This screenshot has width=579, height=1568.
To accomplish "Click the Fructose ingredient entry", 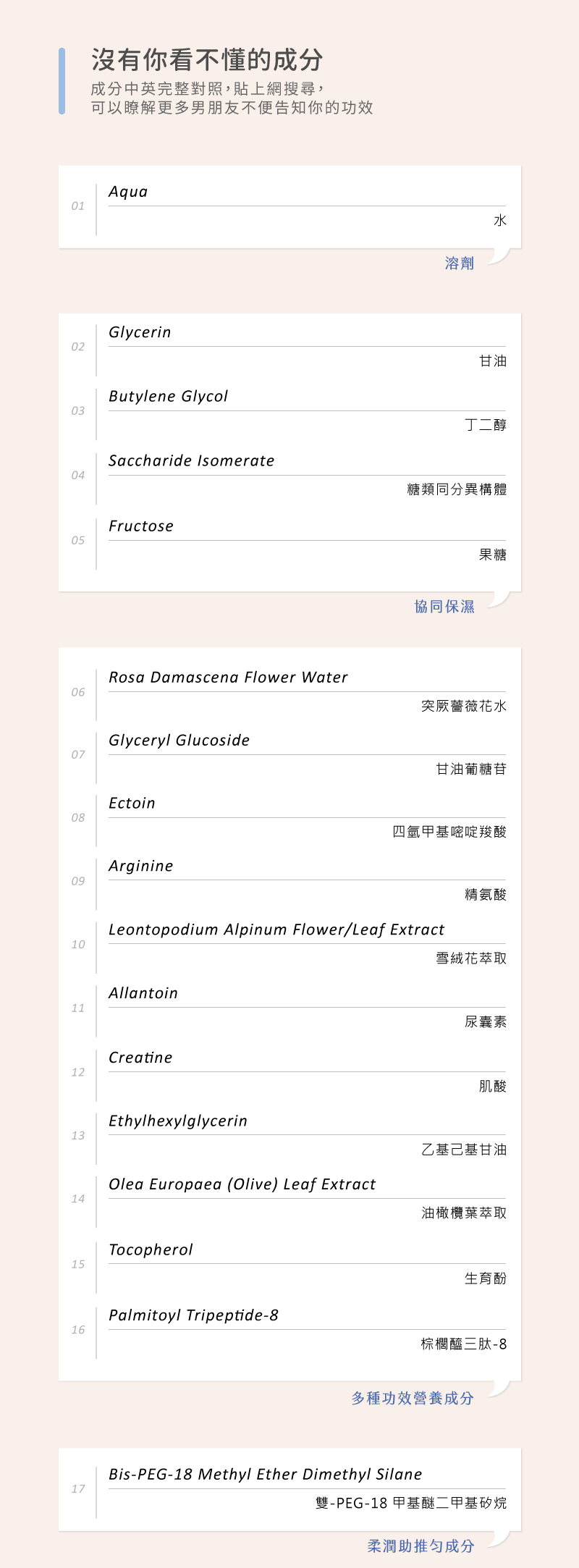I will [141, 526].
